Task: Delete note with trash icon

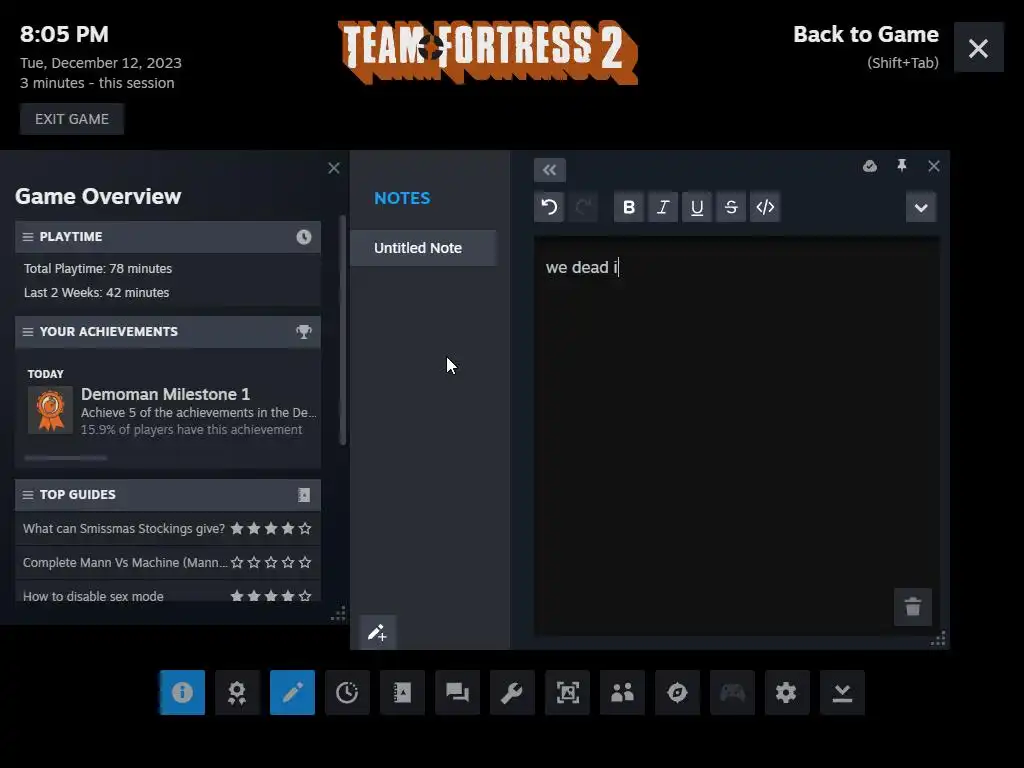Action: click(913, 607)
